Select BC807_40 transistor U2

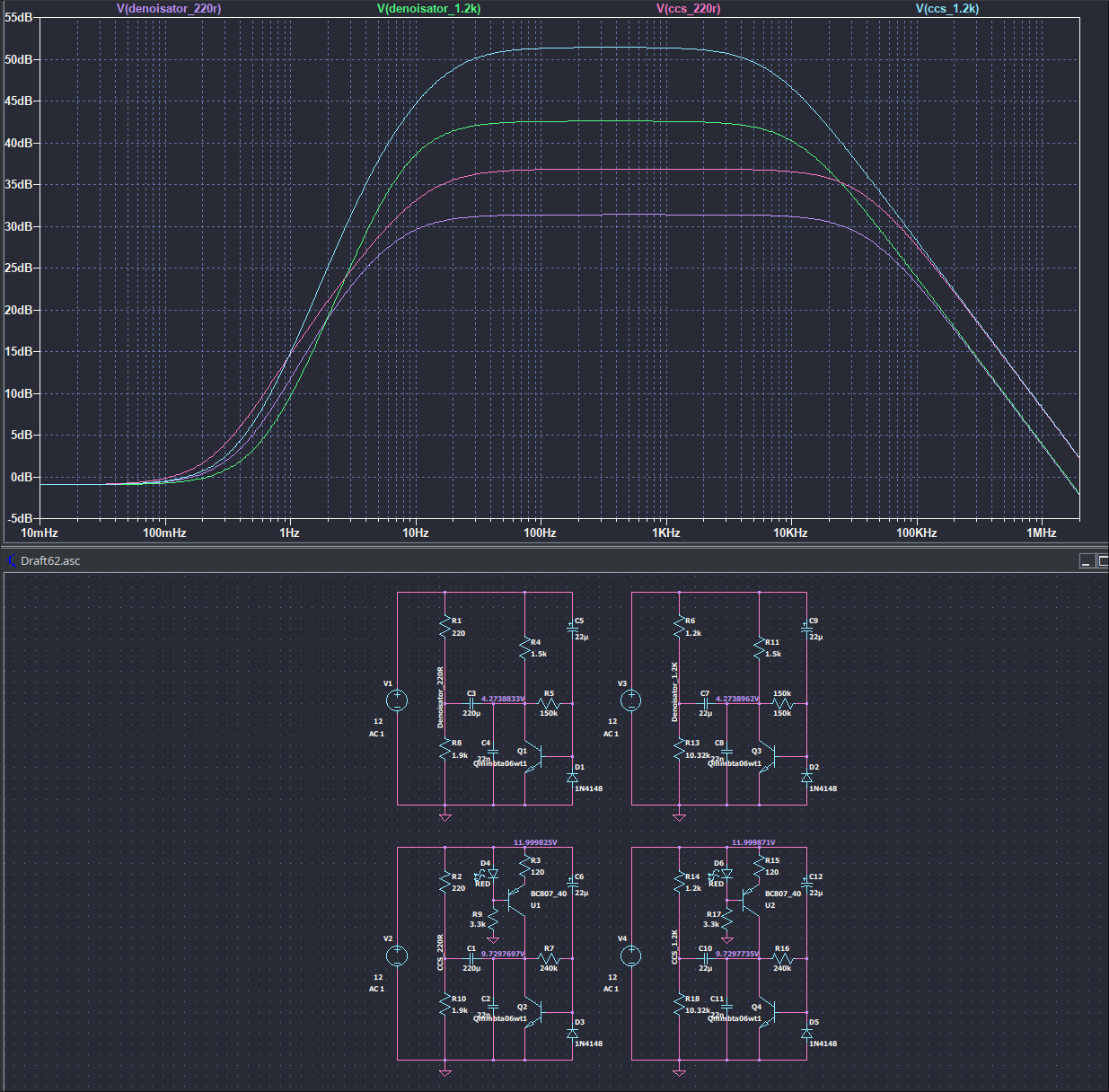point(749,899)
